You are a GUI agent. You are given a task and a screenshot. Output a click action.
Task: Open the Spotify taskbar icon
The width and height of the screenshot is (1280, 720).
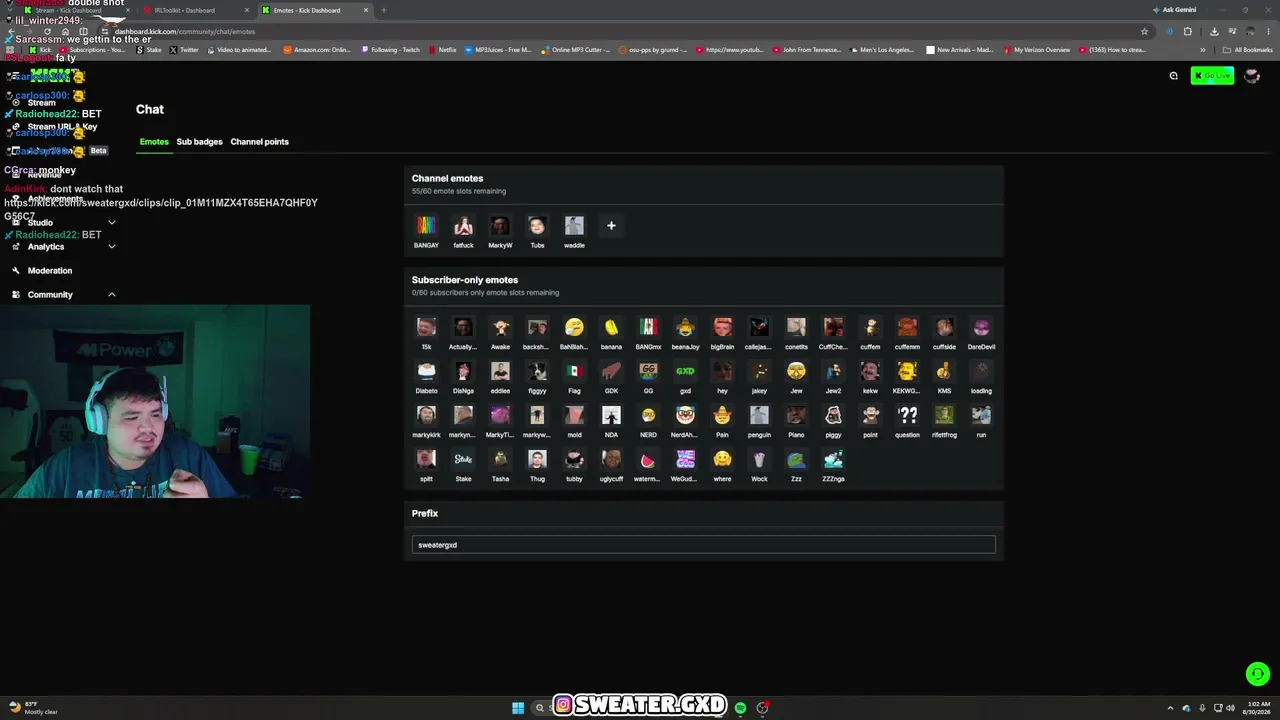coord(740,708)
